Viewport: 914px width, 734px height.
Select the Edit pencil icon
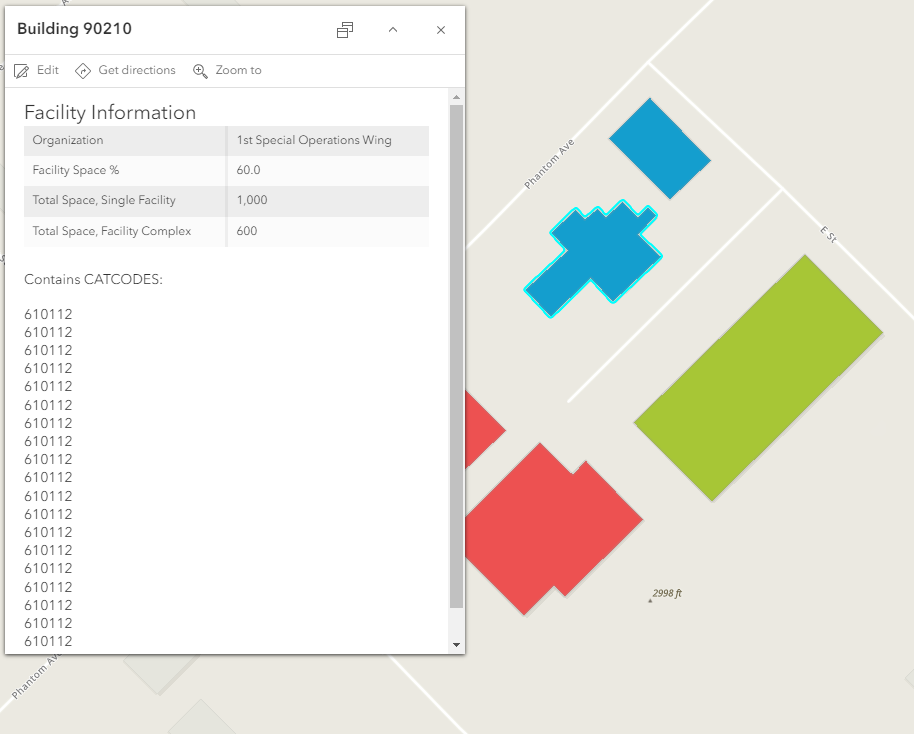pos(21,70)
